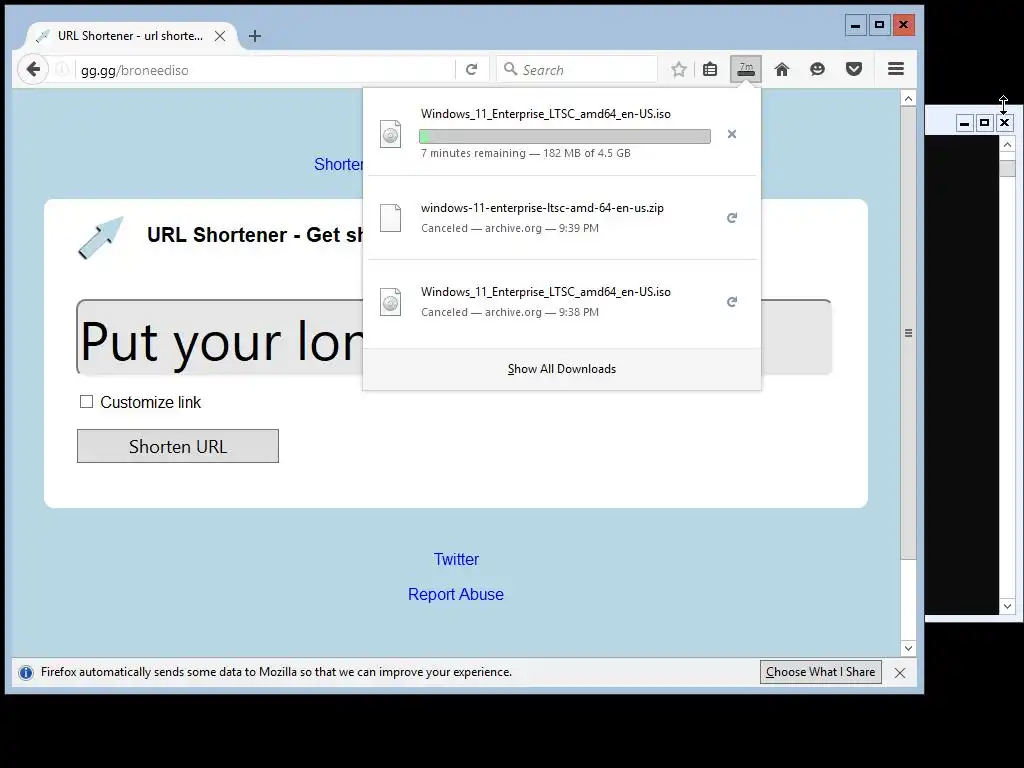Click the page scrollbar down arrow

(x=908, y=648)
